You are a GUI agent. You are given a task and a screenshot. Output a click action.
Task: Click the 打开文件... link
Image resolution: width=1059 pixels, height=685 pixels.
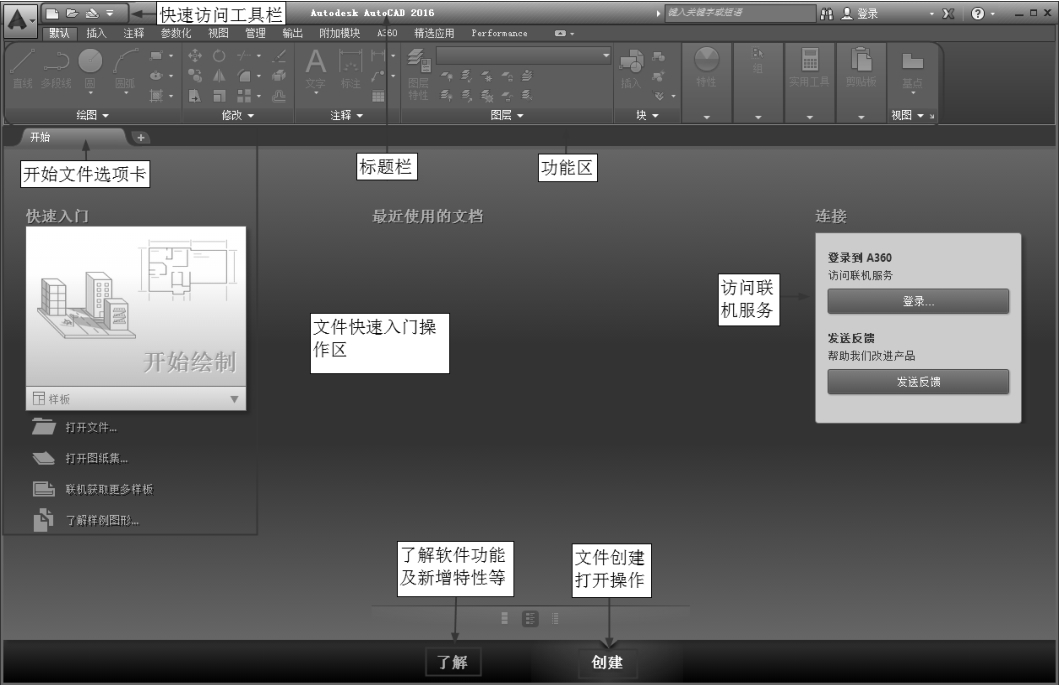pos(91,428)
